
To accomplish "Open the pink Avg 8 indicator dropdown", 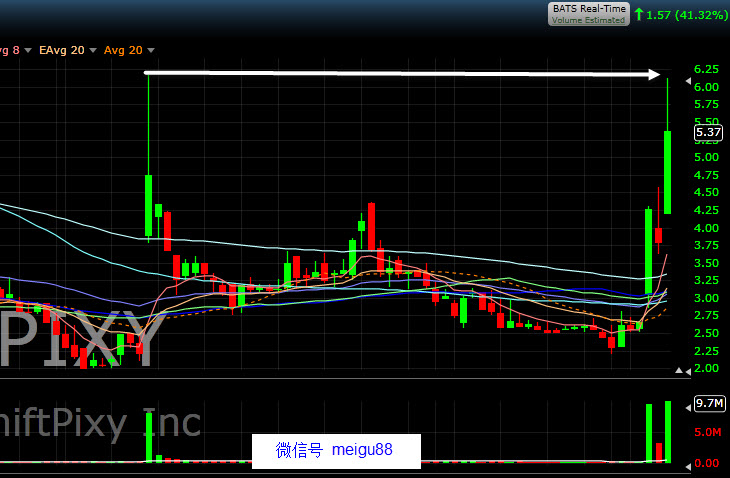I will 28,50.
